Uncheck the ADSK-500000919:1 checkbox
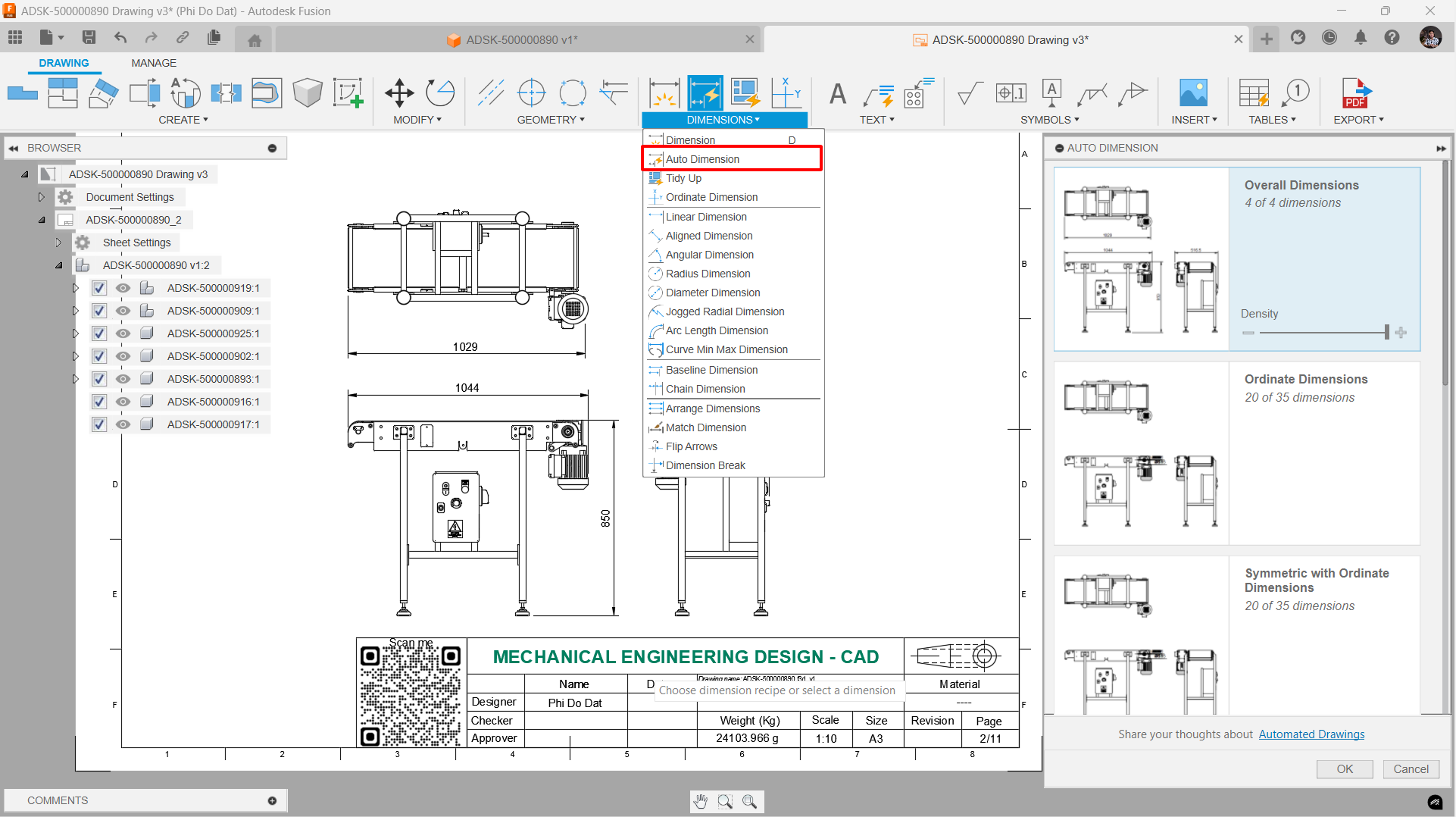The image size is (1456, 817). tap(99, 288)
